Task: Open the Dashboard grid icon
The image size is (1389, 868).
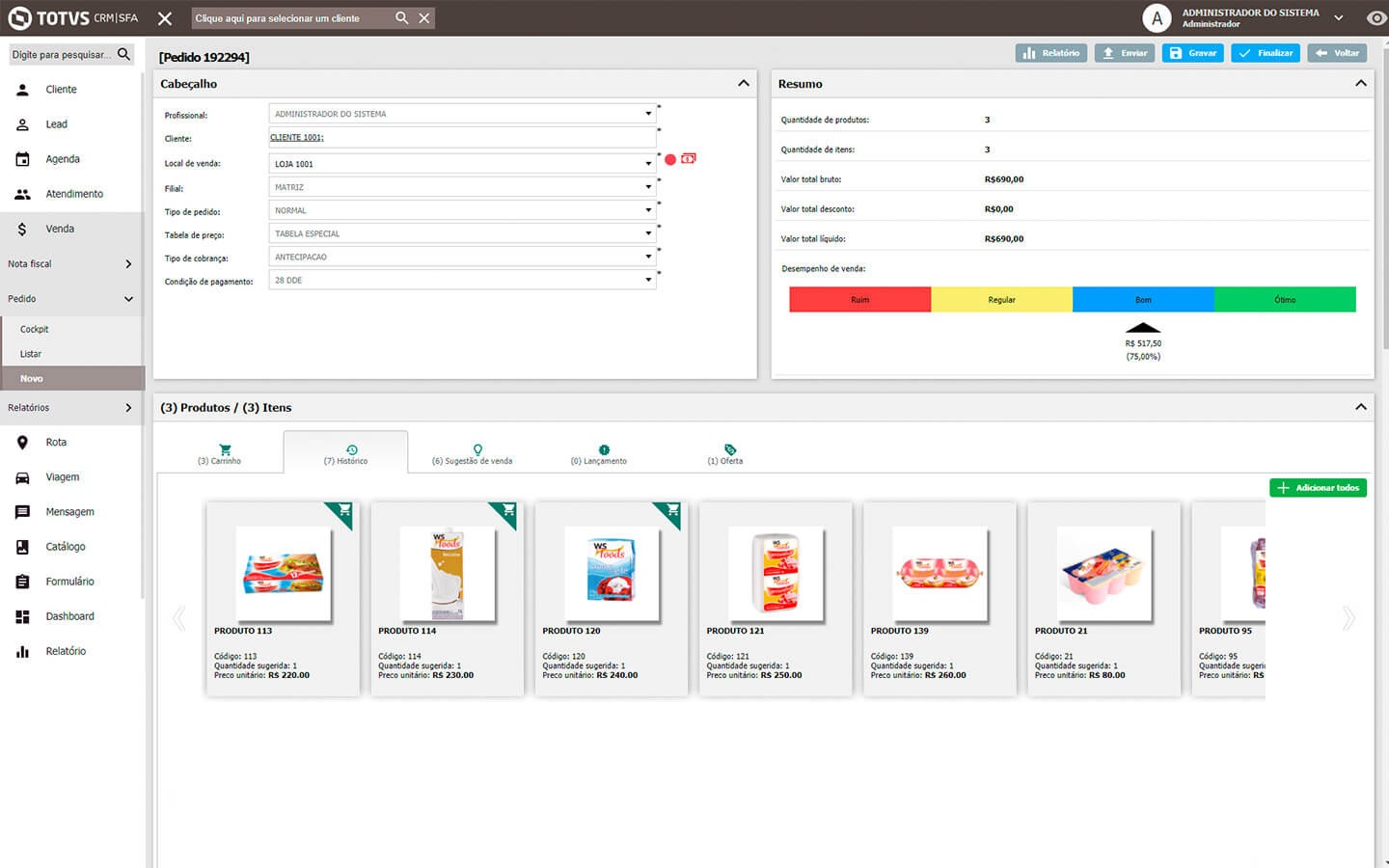Action: pyautogui.click(x=22, y=616)
